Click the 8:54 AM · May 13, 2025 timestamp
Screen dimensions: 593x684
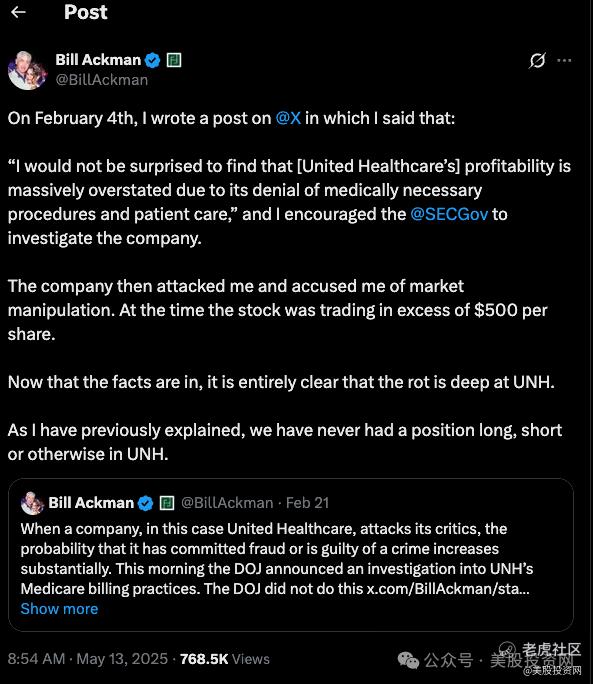click(x=88, y=659)
